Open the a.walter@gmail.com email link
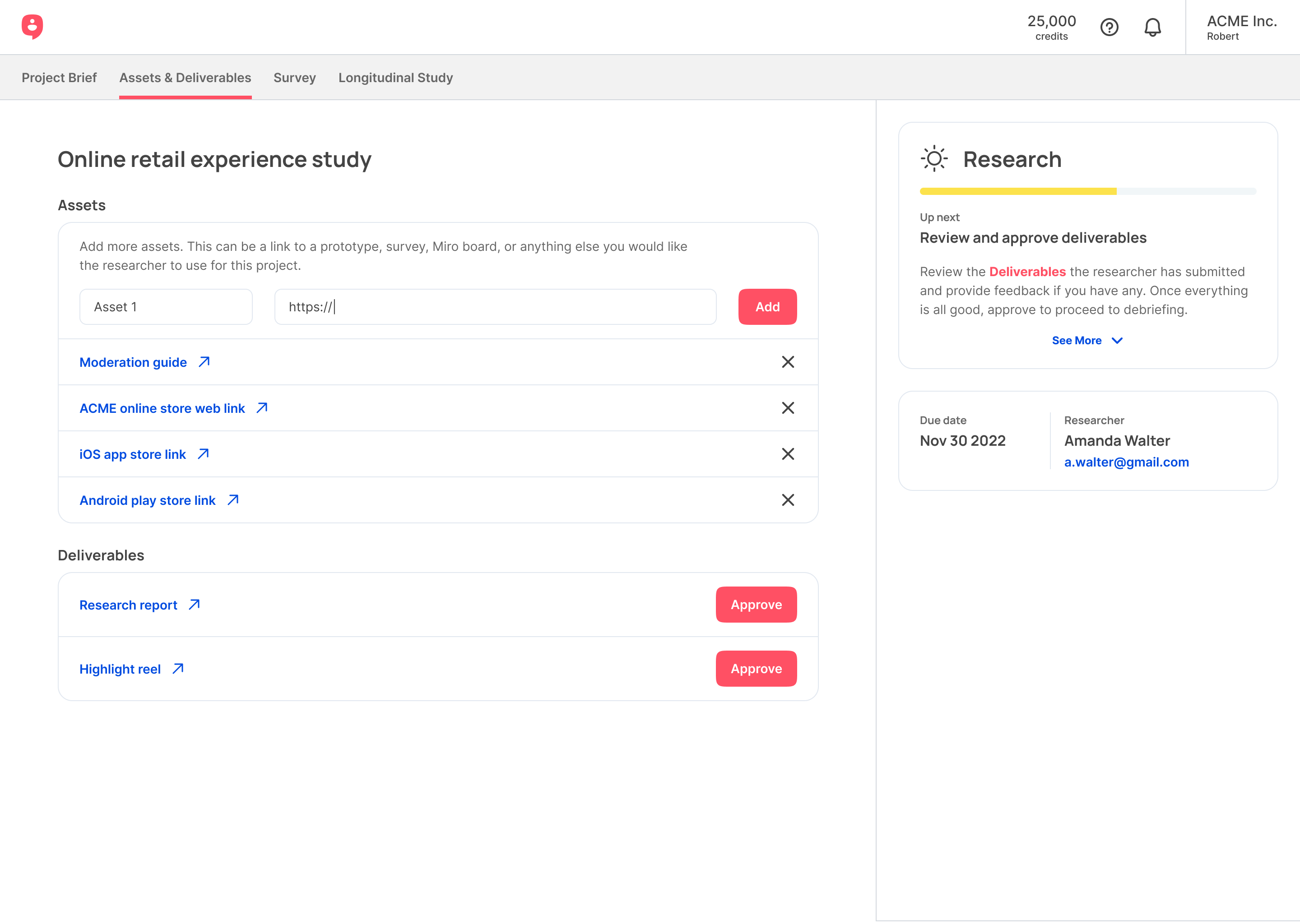The height and width of the screenshot is (924, 1300). point(1126,462)
